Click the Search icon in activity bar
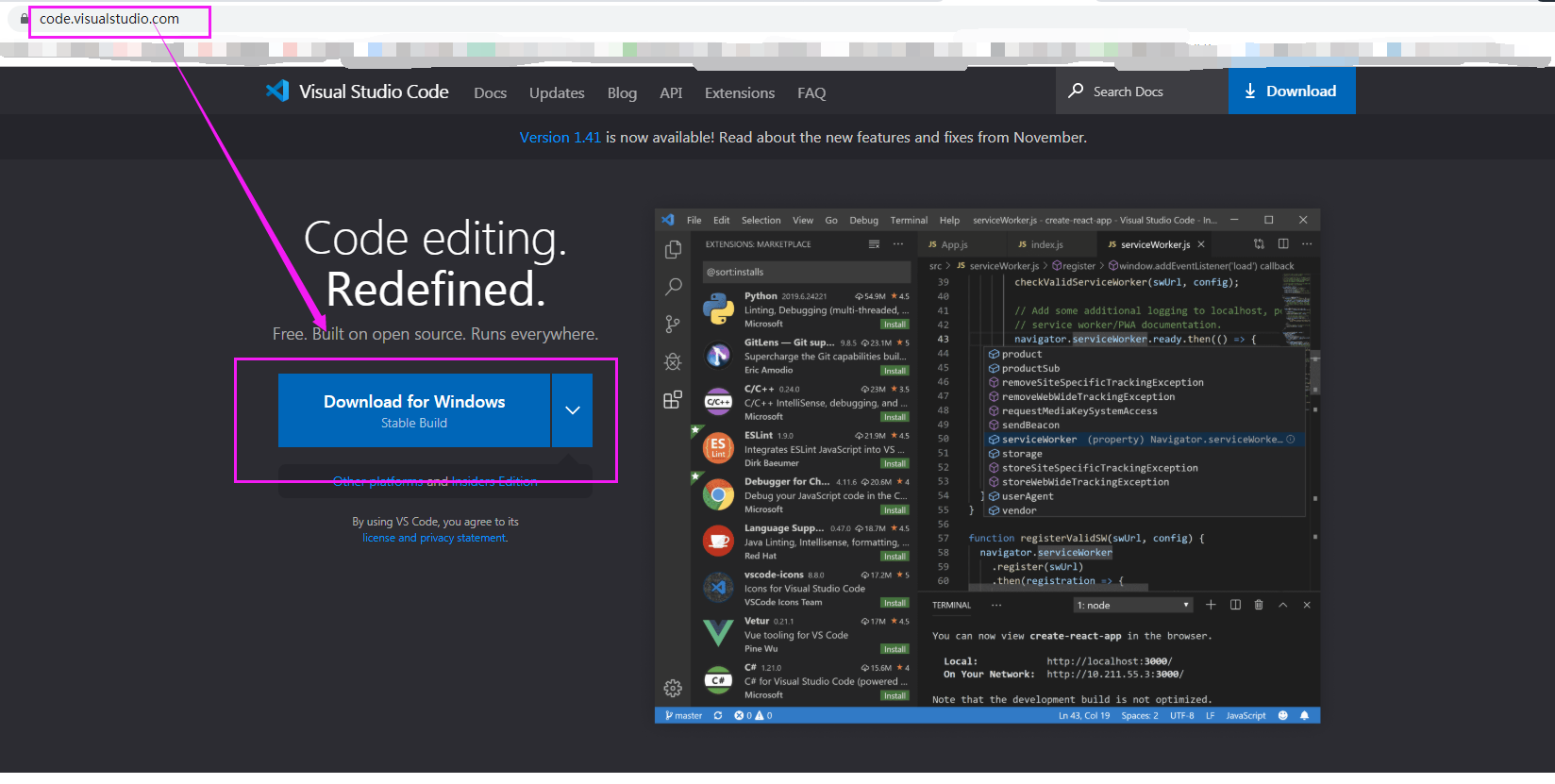Viewport: 1555px width, 784px height. coord(673,286)
